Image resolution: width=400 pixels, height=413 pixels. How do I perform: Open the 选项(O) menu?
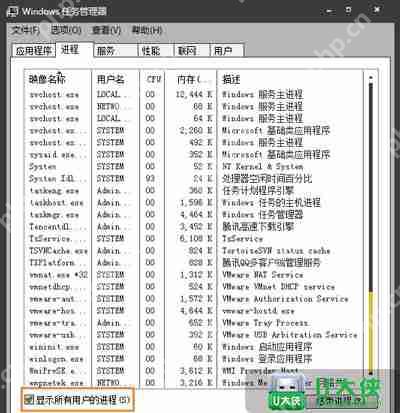coord(66,30)
